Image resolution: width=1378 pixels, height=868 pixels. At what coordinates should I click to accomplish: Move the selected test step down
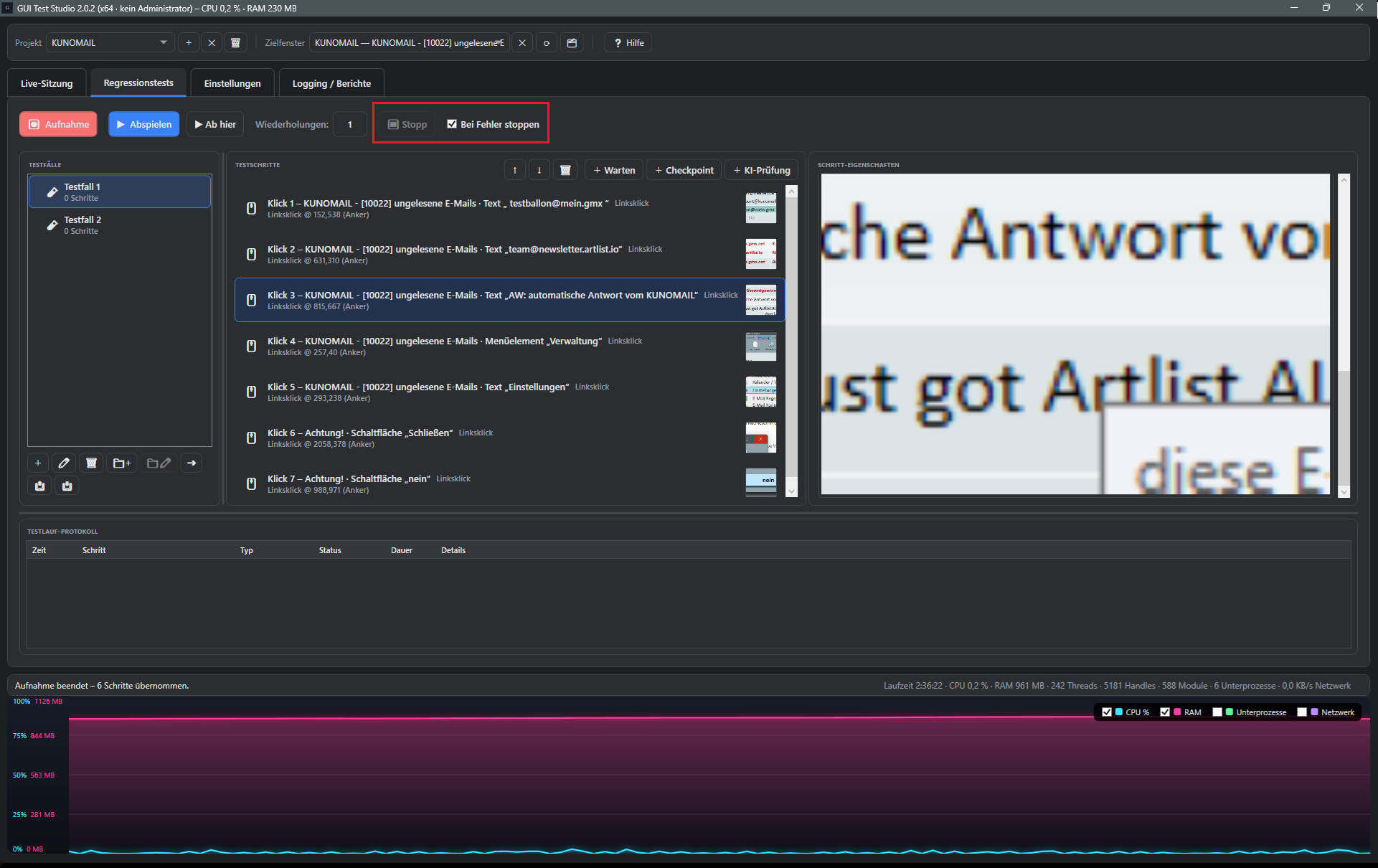point(539,170)
